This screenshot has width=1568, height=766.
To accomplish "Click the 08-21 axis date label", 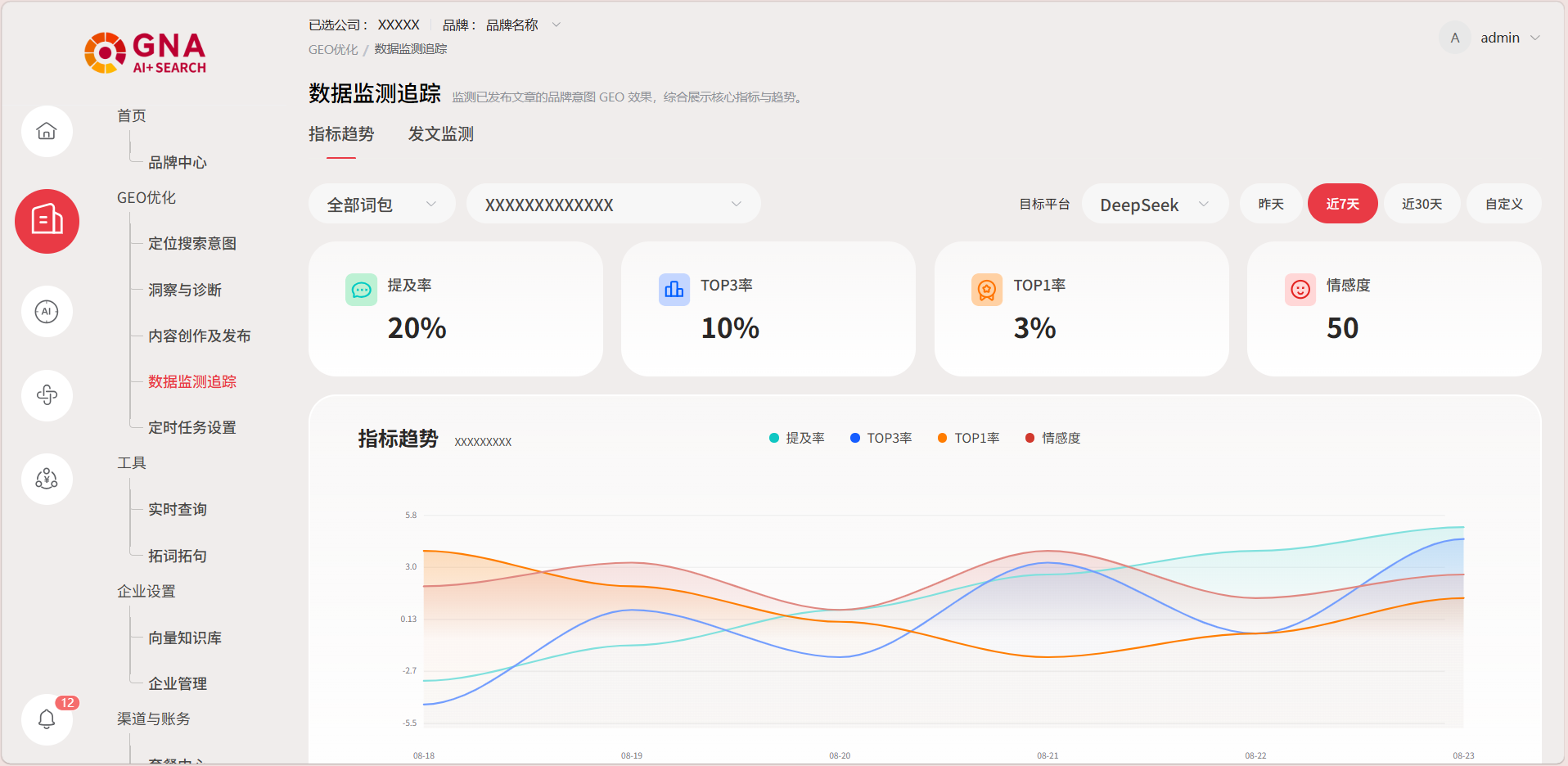I will coord(1048,755).
